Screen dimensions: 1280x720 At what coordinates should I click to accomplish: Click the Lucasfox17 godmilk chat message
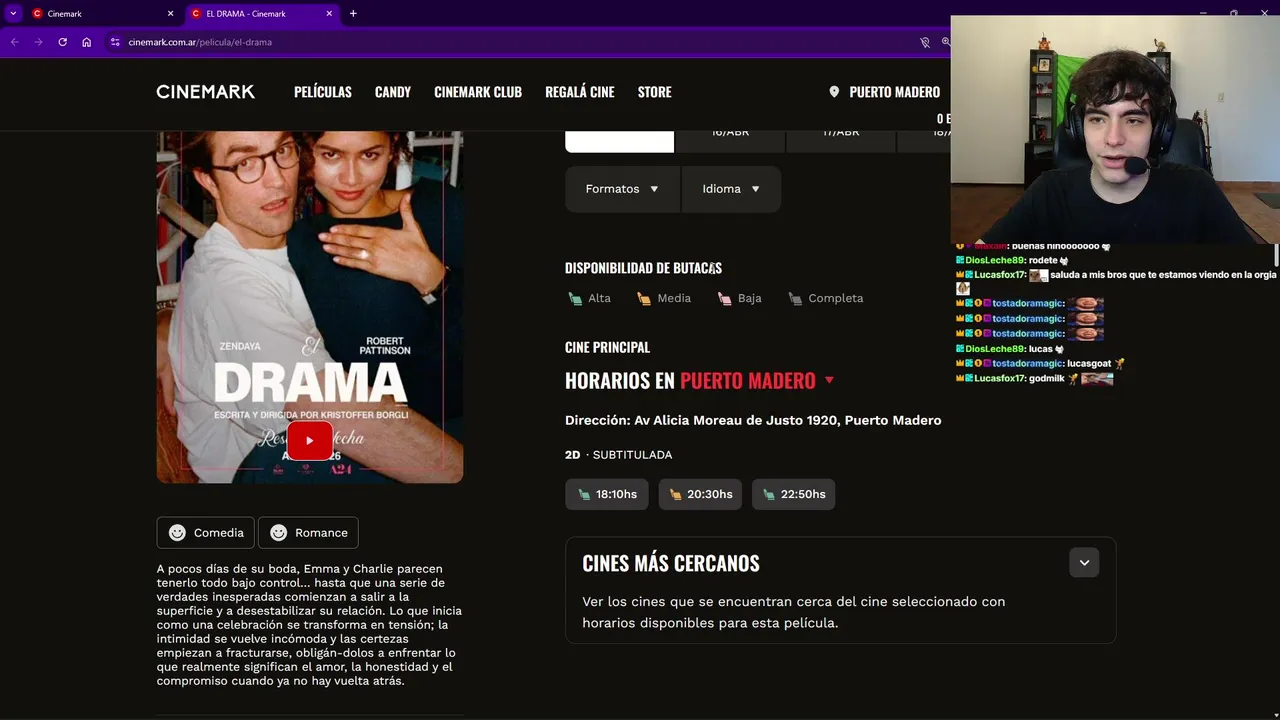pos(1035,379)
